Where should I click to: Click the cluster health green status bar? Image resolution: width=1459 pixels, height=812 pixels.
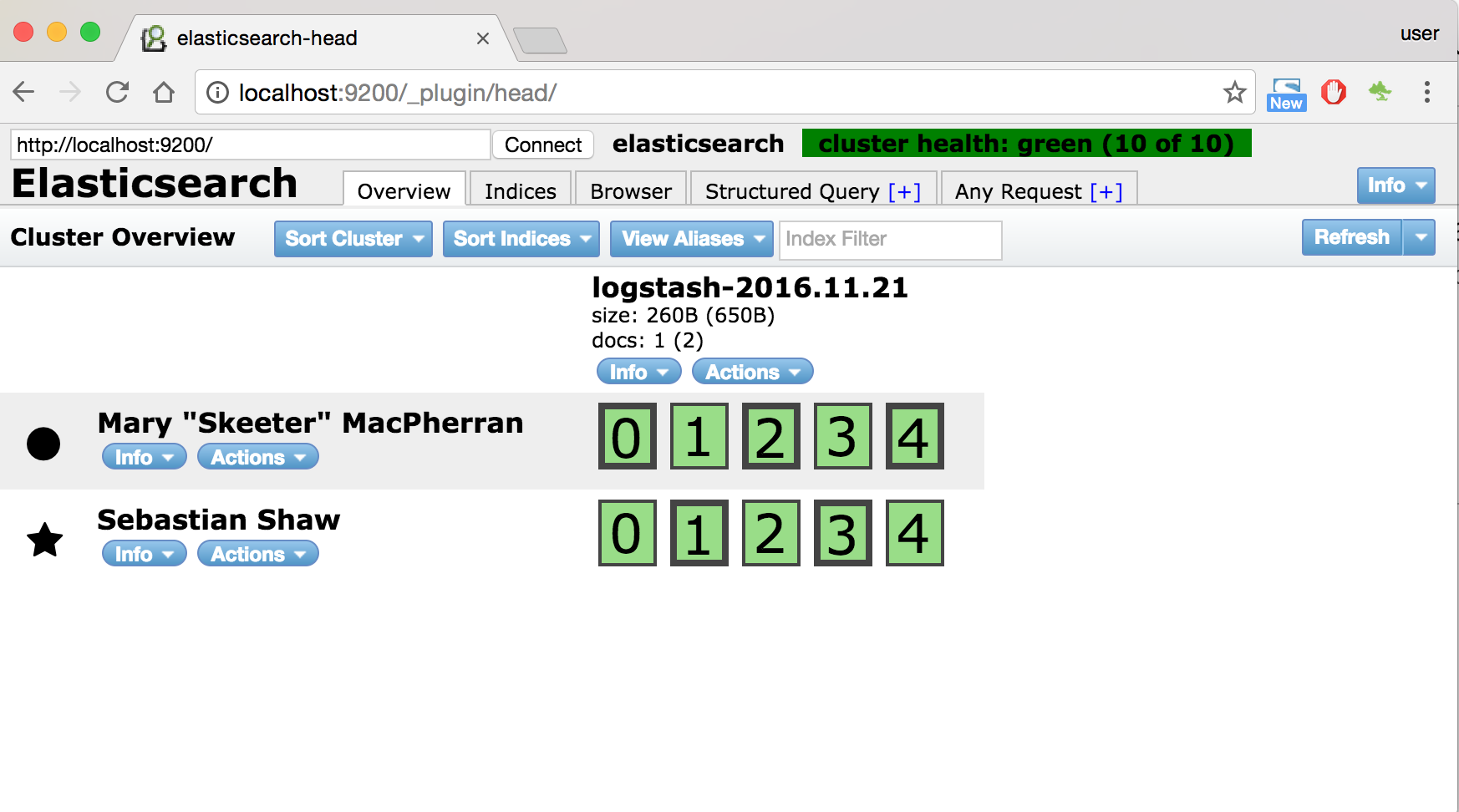[1027, 143]
